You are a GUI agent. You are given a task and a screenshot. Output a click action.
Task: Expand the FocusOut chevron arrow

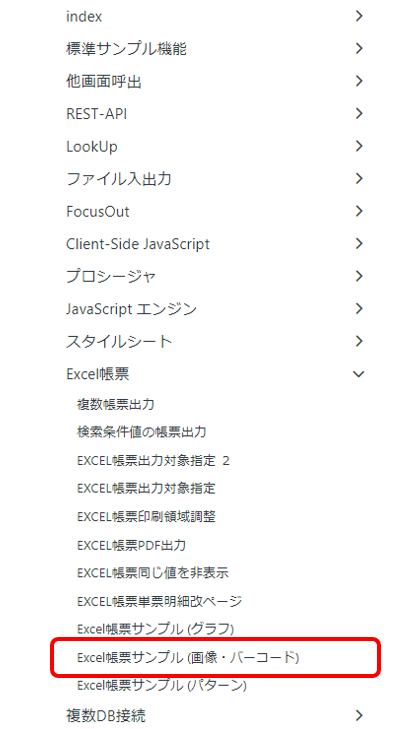tap(359, 211)
